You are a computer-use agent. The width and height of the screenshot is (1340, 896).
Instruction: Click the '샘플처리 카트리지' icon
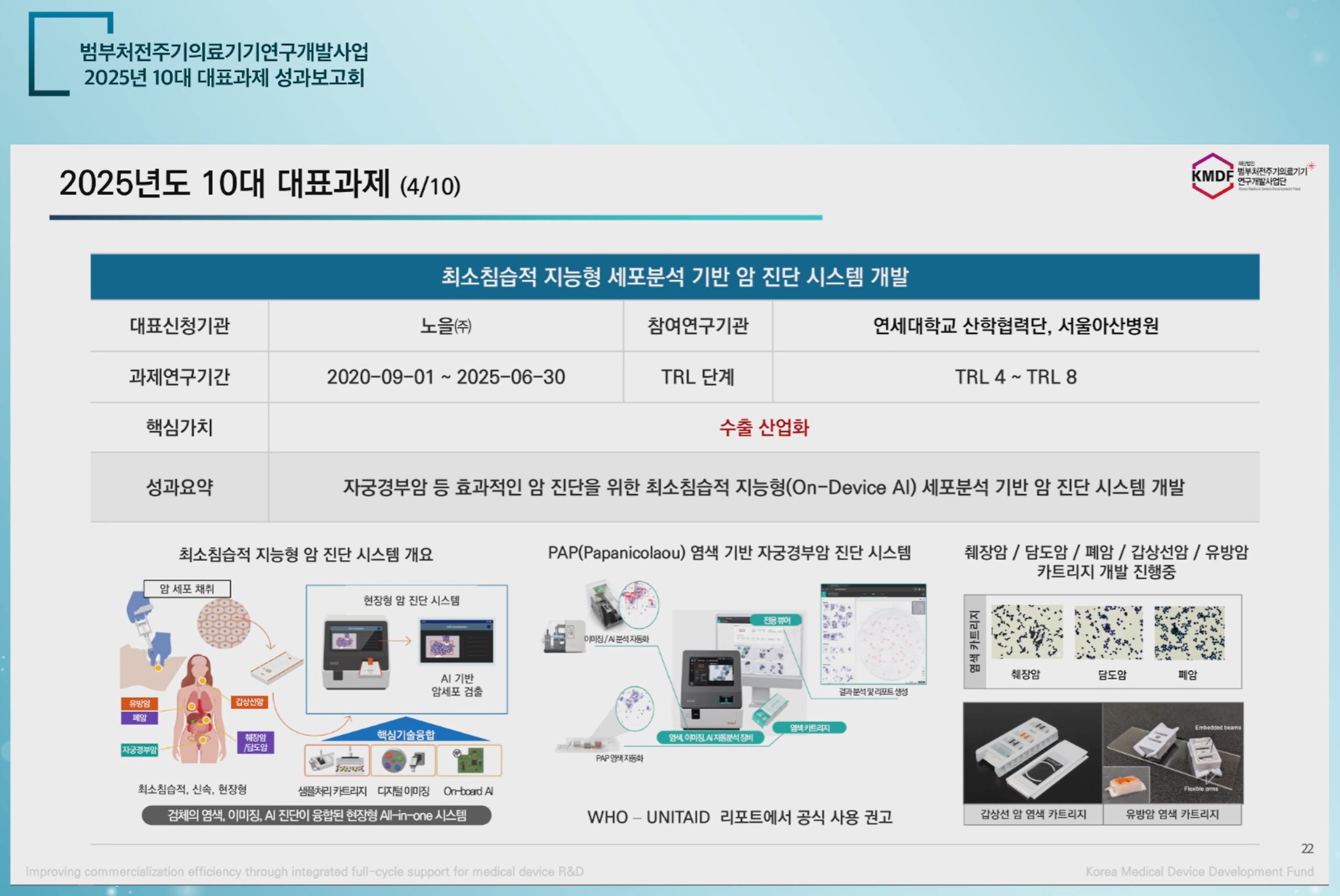(x=336, y=760)
